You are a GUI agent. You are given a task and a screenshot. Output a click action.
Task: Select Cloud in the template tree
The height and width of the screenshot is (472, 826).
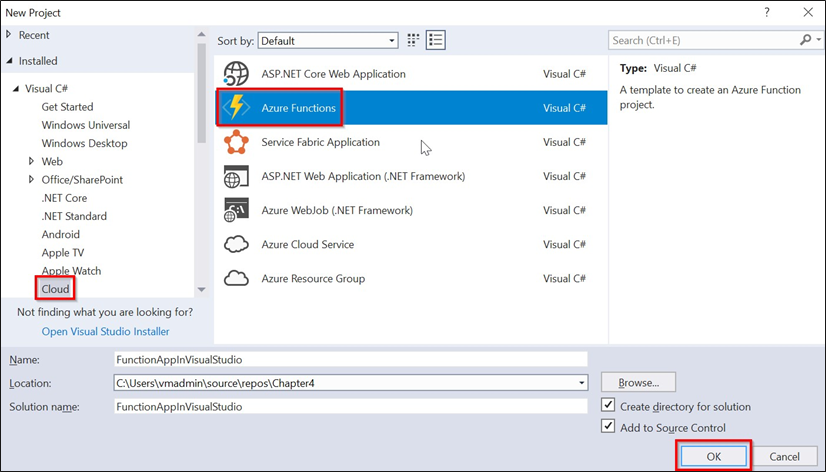click(x=55, y=289)
